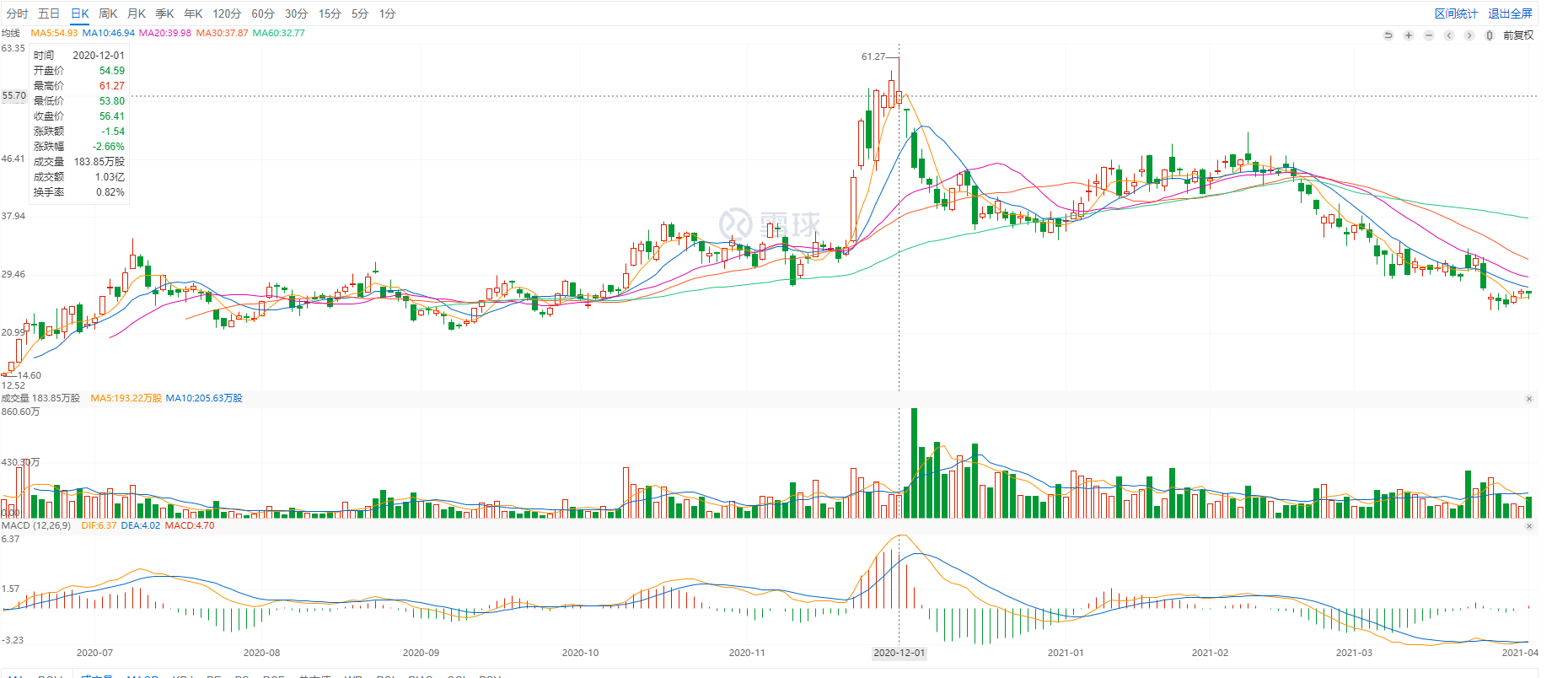Click 退出全屏 to exit fullscreen
Viewport: 1568px width, 678px height.
(x=1510, y=13)
